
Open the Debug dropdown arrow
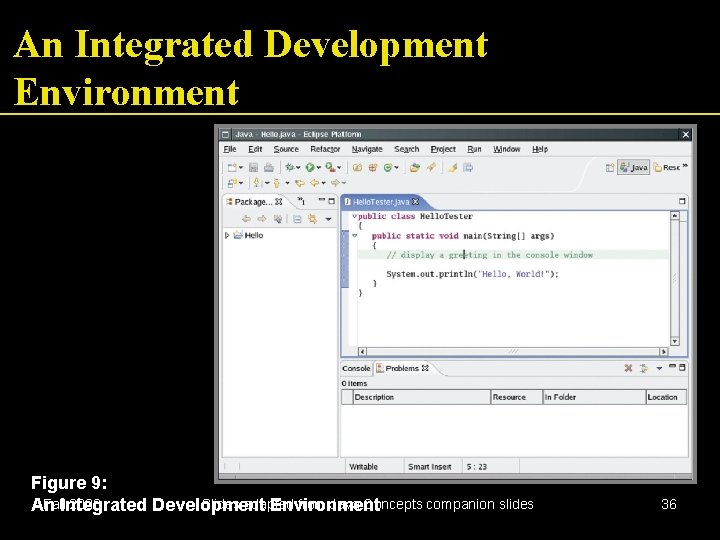click(x=298, y=168)
